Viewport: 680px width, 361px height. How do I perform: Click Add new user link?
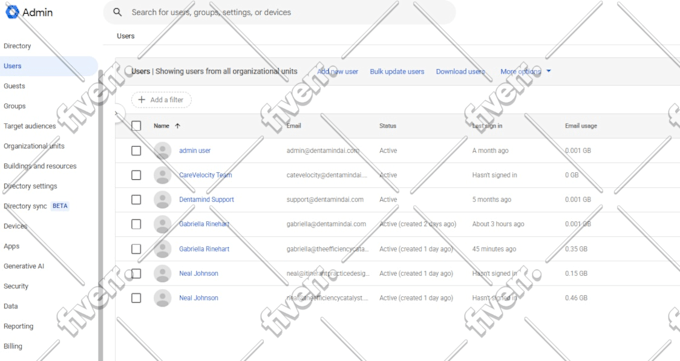pyautogui.click(x=338, y=72)
